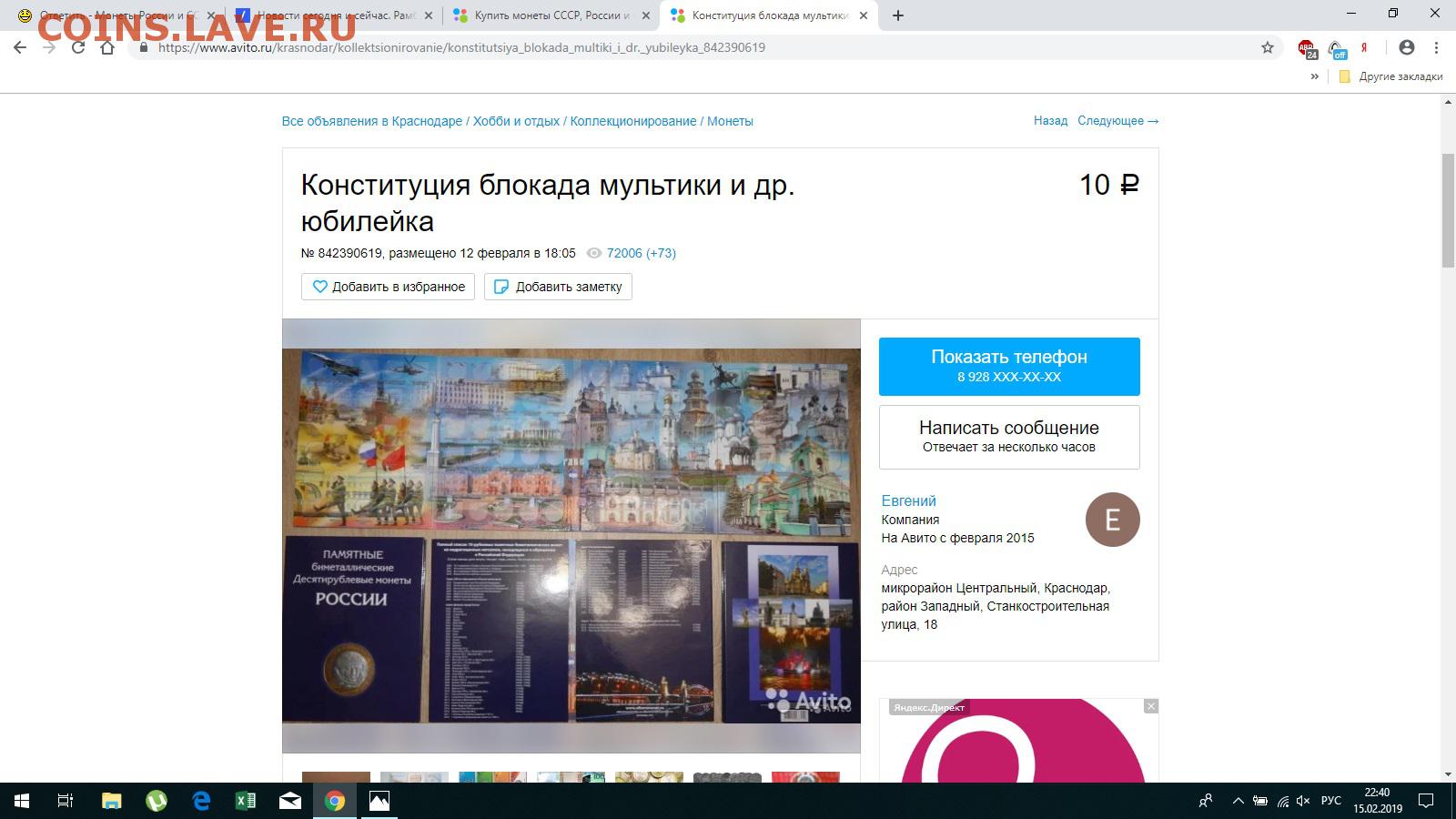
Task: Show hidden system tray icons
Action: [x=1238, y=801]
